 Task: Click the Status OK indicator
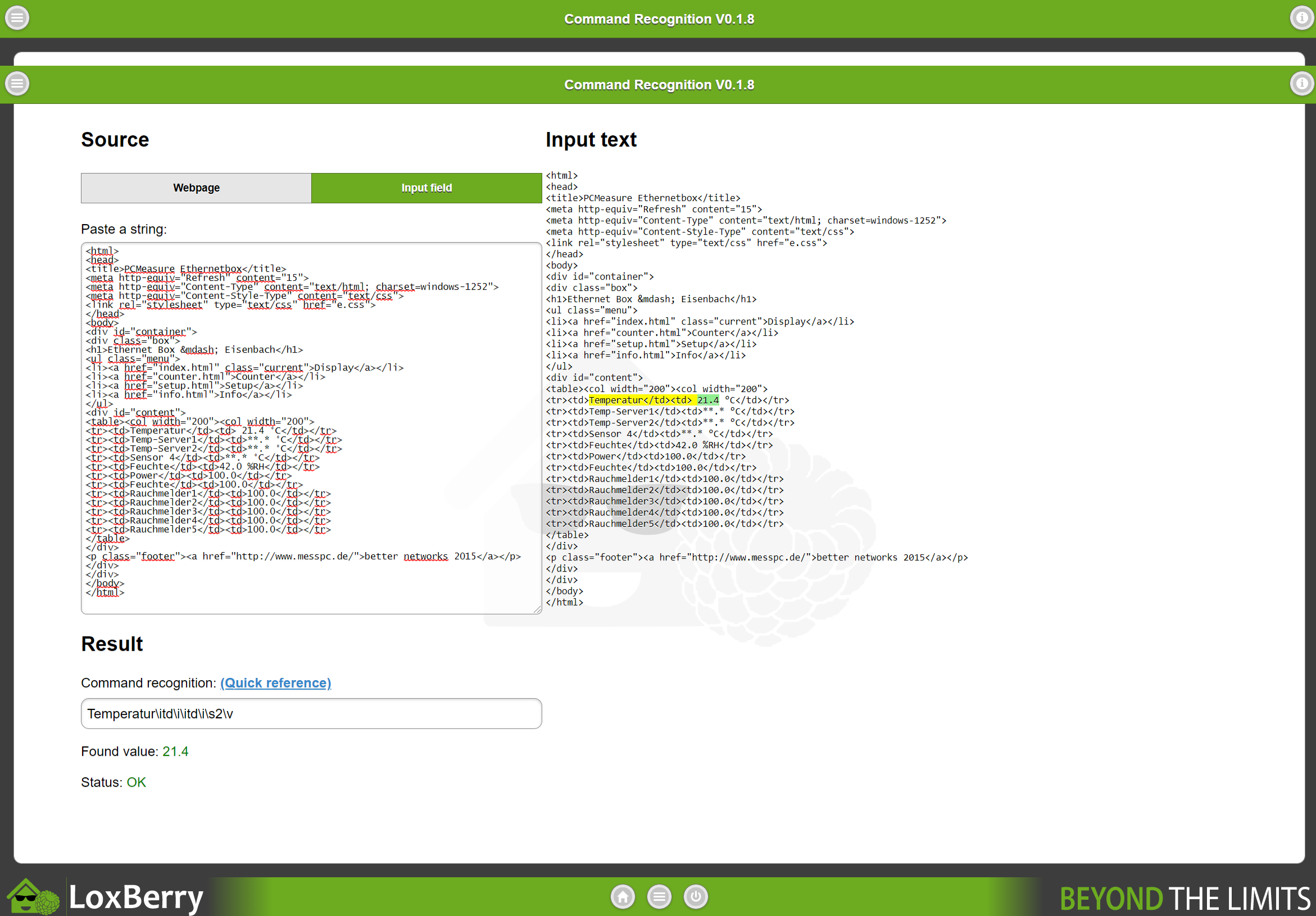pos(137,782)
